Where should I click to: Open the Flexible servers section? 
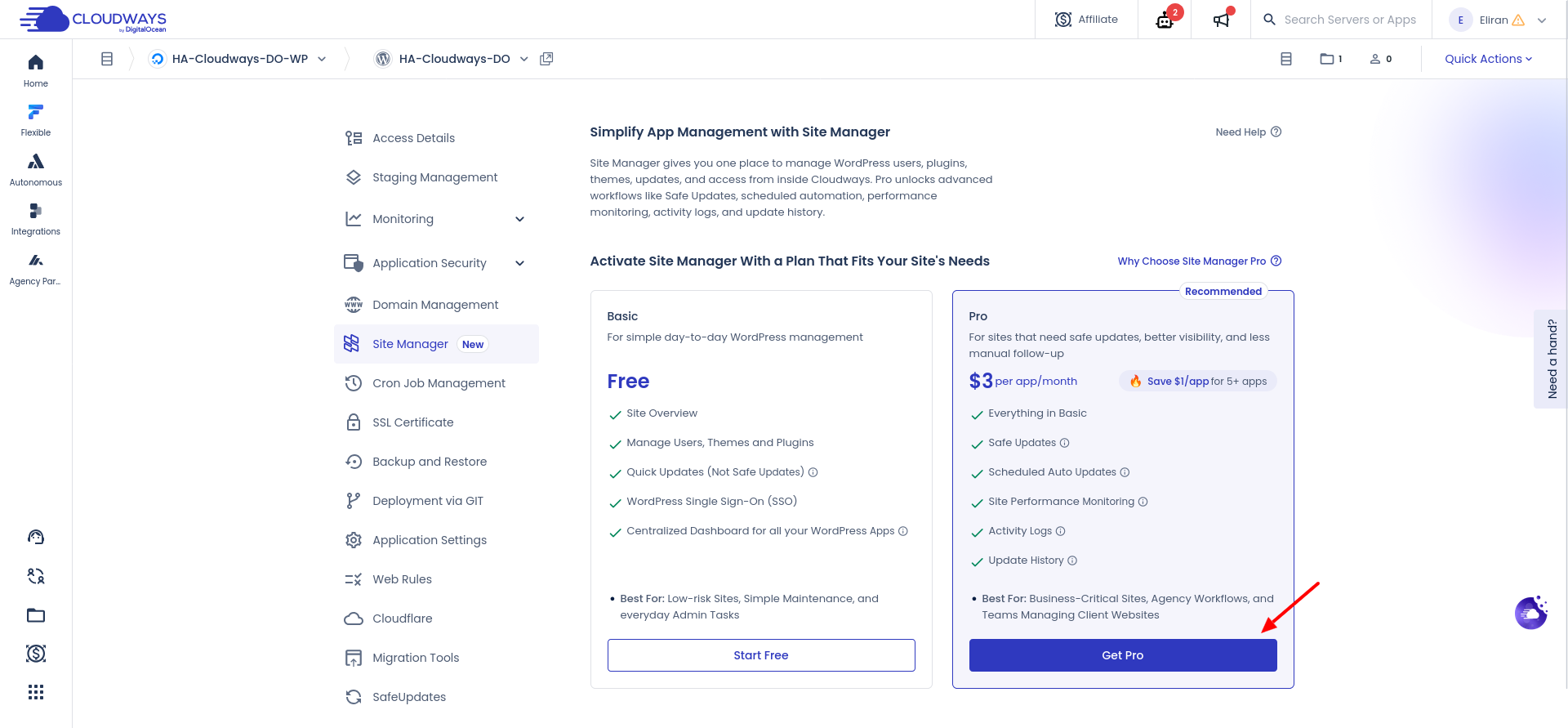pyautogui.click(x=36, y=120)
